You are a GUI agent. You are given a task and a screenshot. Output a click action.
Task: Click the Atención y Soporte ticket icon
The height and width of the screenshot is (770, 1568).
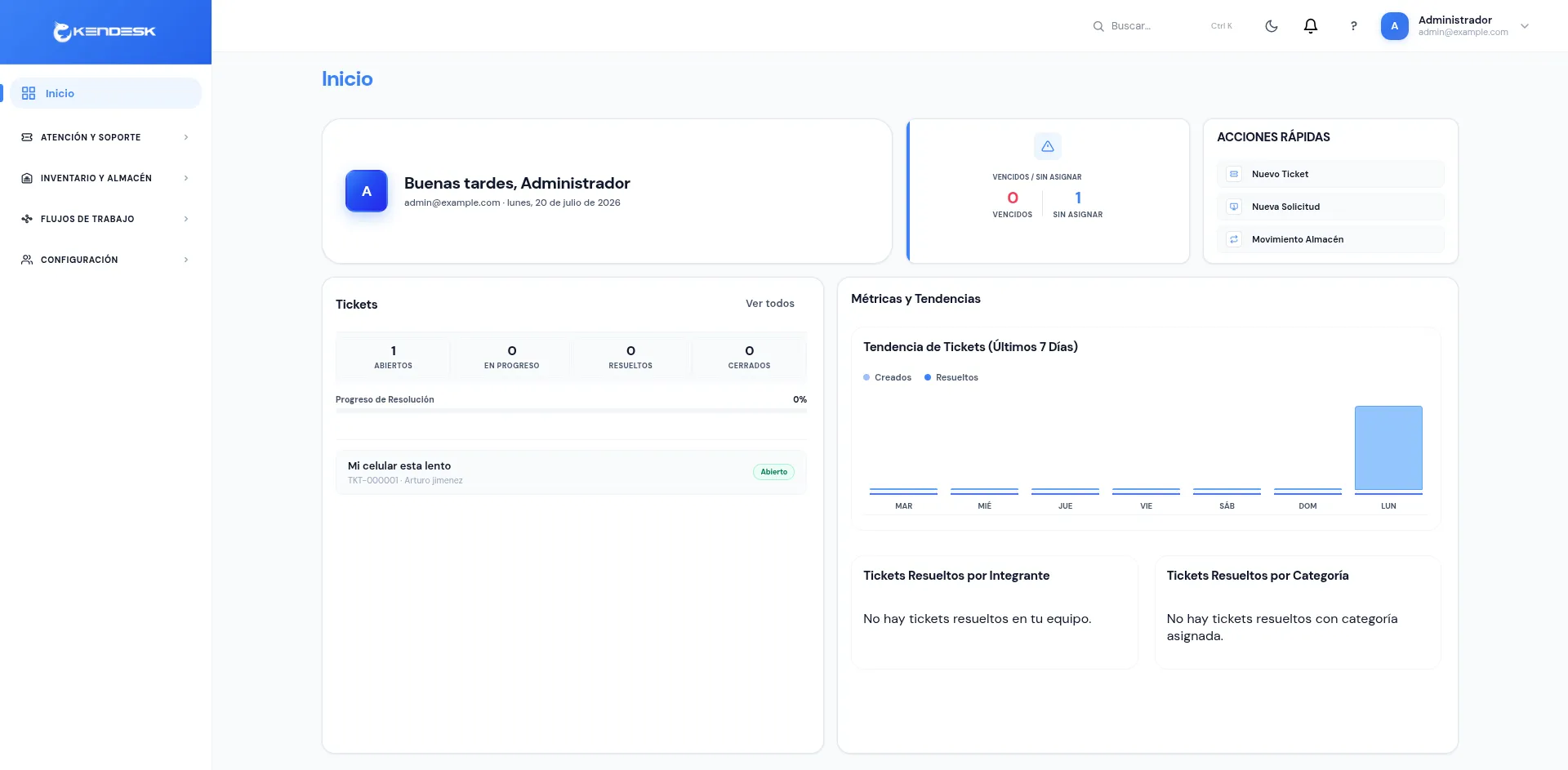(x=27, y=137)
